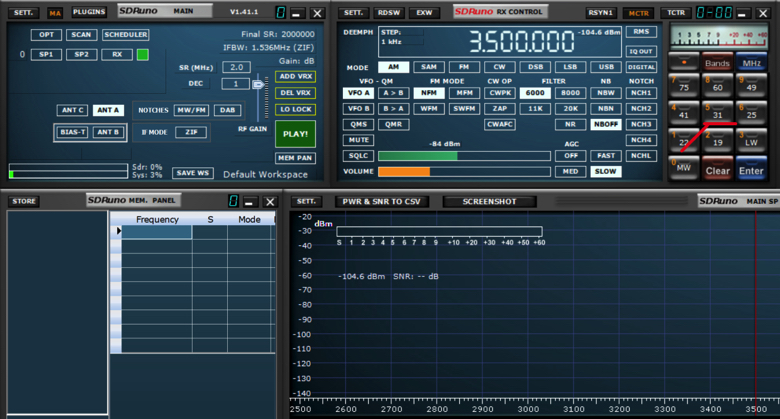Open MEM PAN
The image size is (780, 419).
pos(295,158)
